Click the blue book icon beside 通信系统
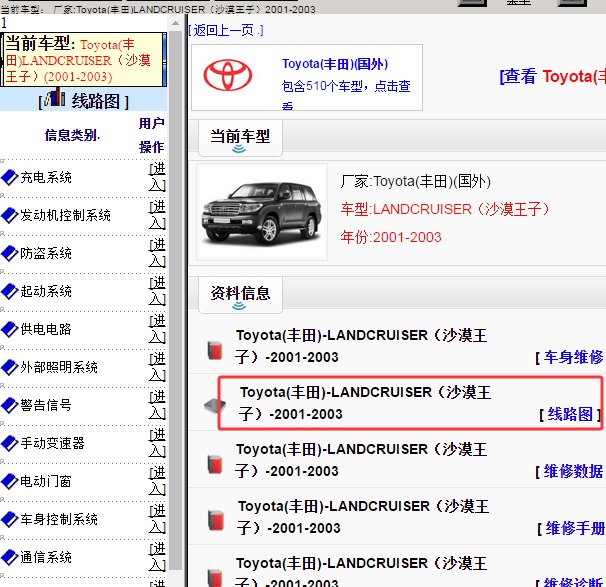Image resolution: width=606 pixels, height=587 pixels. coord(10,557)
